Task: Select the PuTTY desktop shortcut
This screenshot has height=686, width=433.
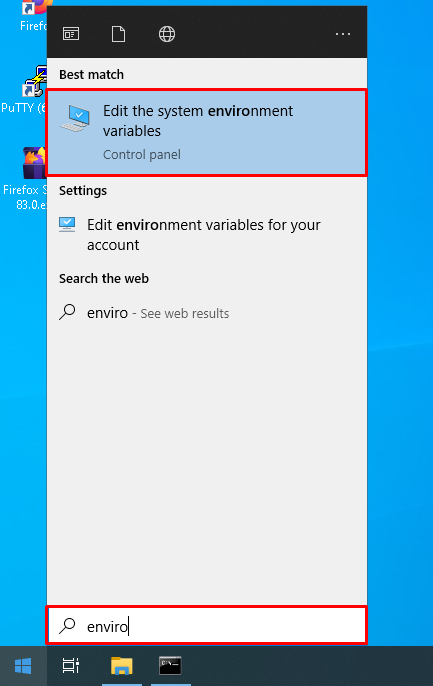Action: (x=25, y=90)
